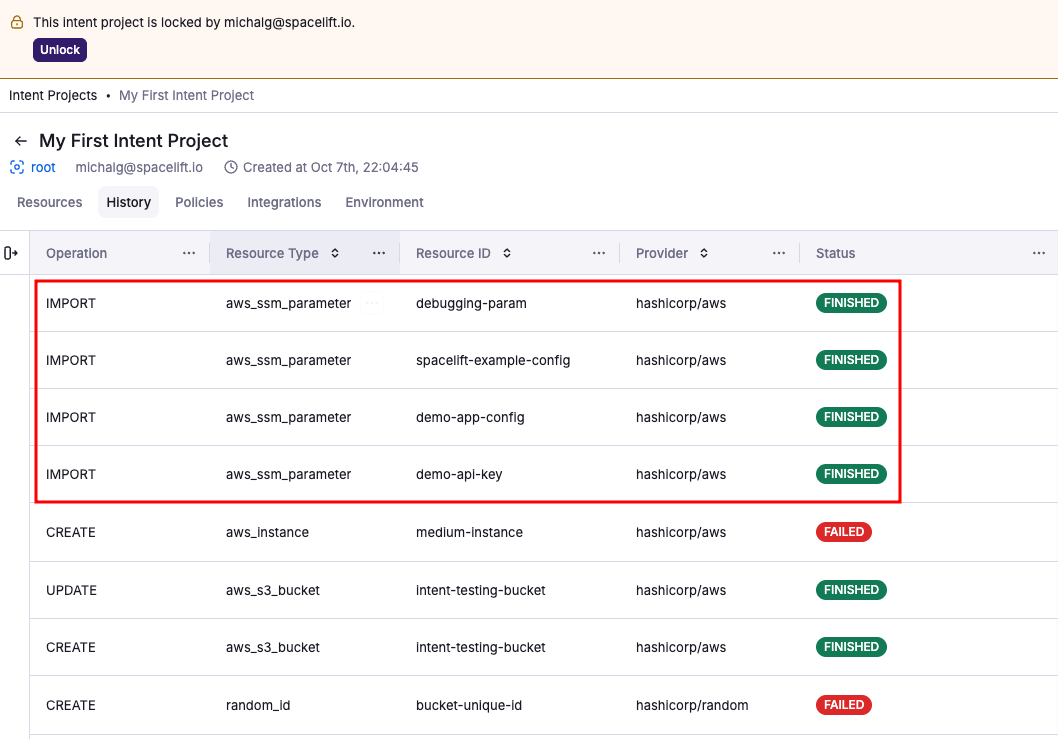Click the back arrow beside project title

[x=20, y=141]
